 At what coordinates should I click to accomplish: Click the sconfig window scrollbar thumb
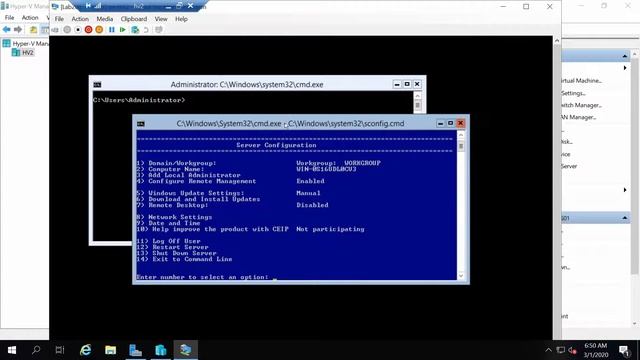(461, 146)
